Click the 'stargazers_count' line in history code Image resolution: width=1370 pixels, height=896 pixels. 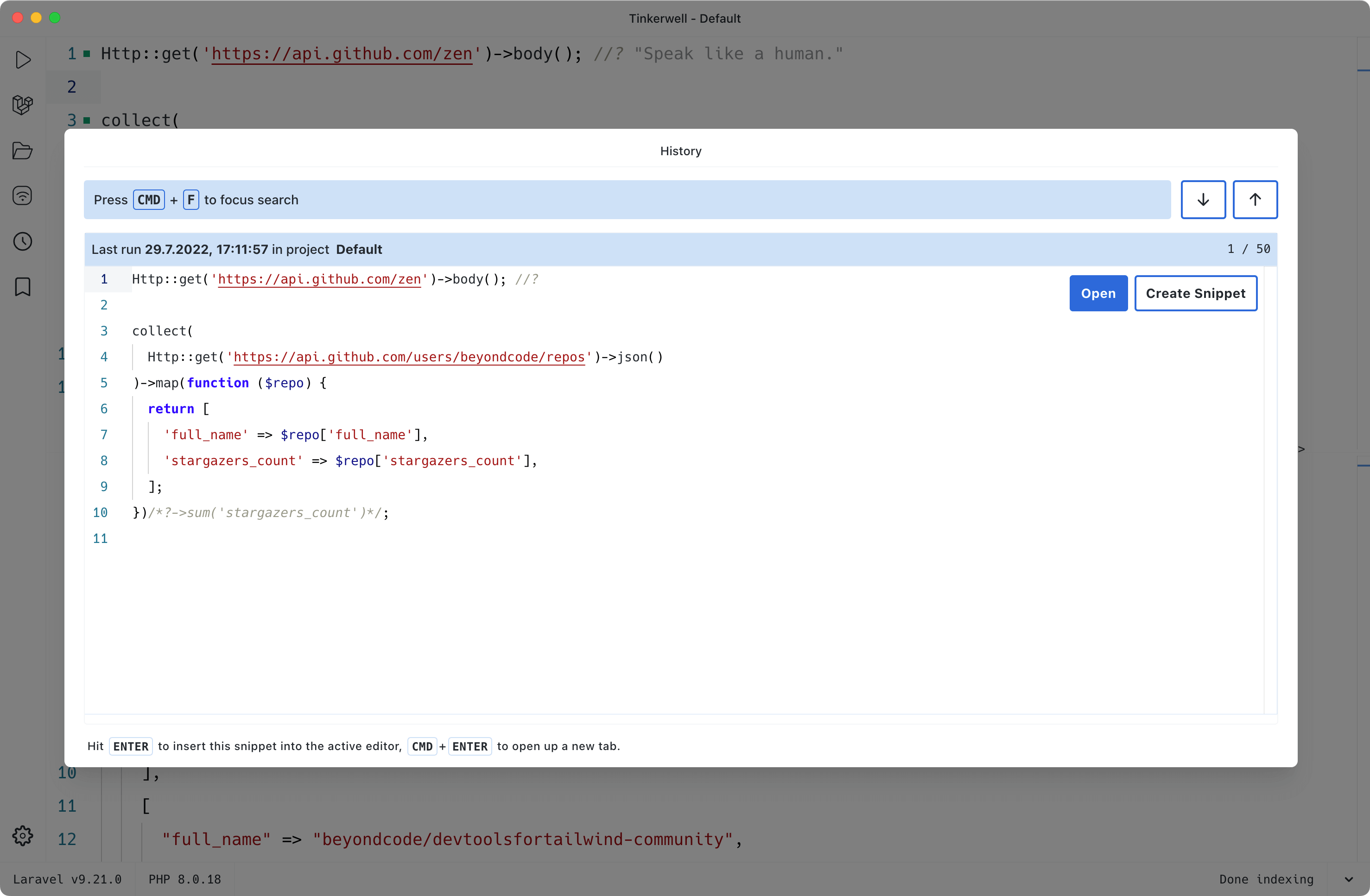point(350,461)
